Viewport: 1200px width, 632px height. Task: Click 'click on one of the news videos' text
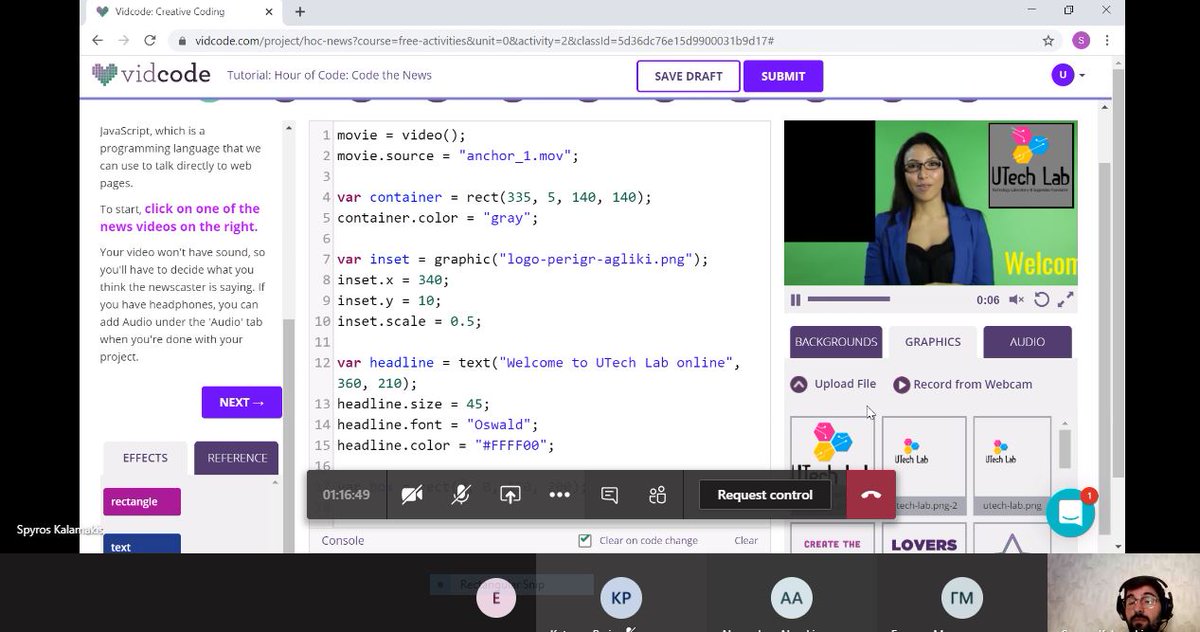(x=180, y=217)
